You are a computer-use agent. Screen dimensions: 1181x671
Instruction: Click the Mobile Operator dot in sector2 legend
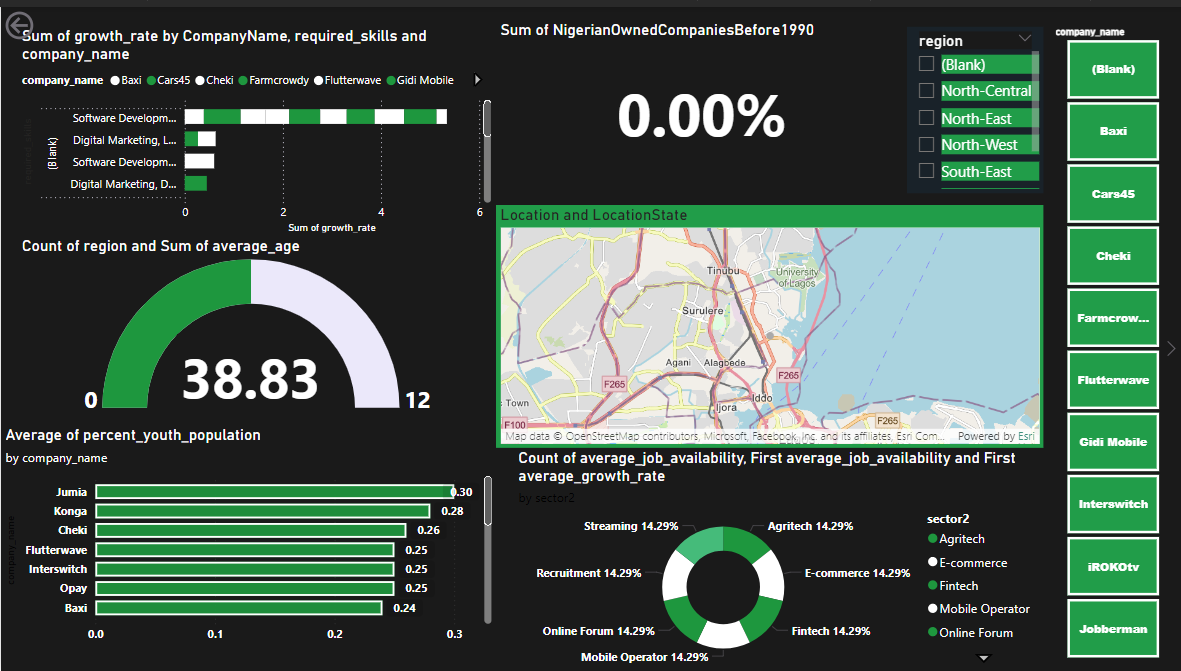click(x=932, y=609)
